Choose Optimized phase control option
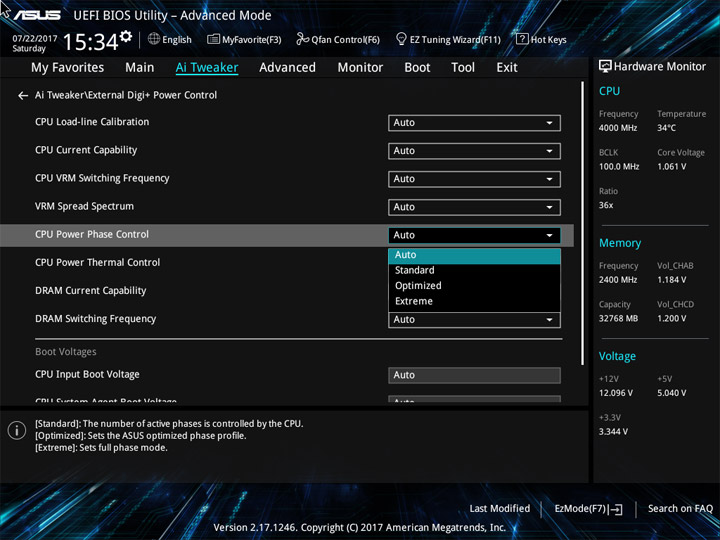The width and height of the screenshot is (720, 540). [474, 286]
